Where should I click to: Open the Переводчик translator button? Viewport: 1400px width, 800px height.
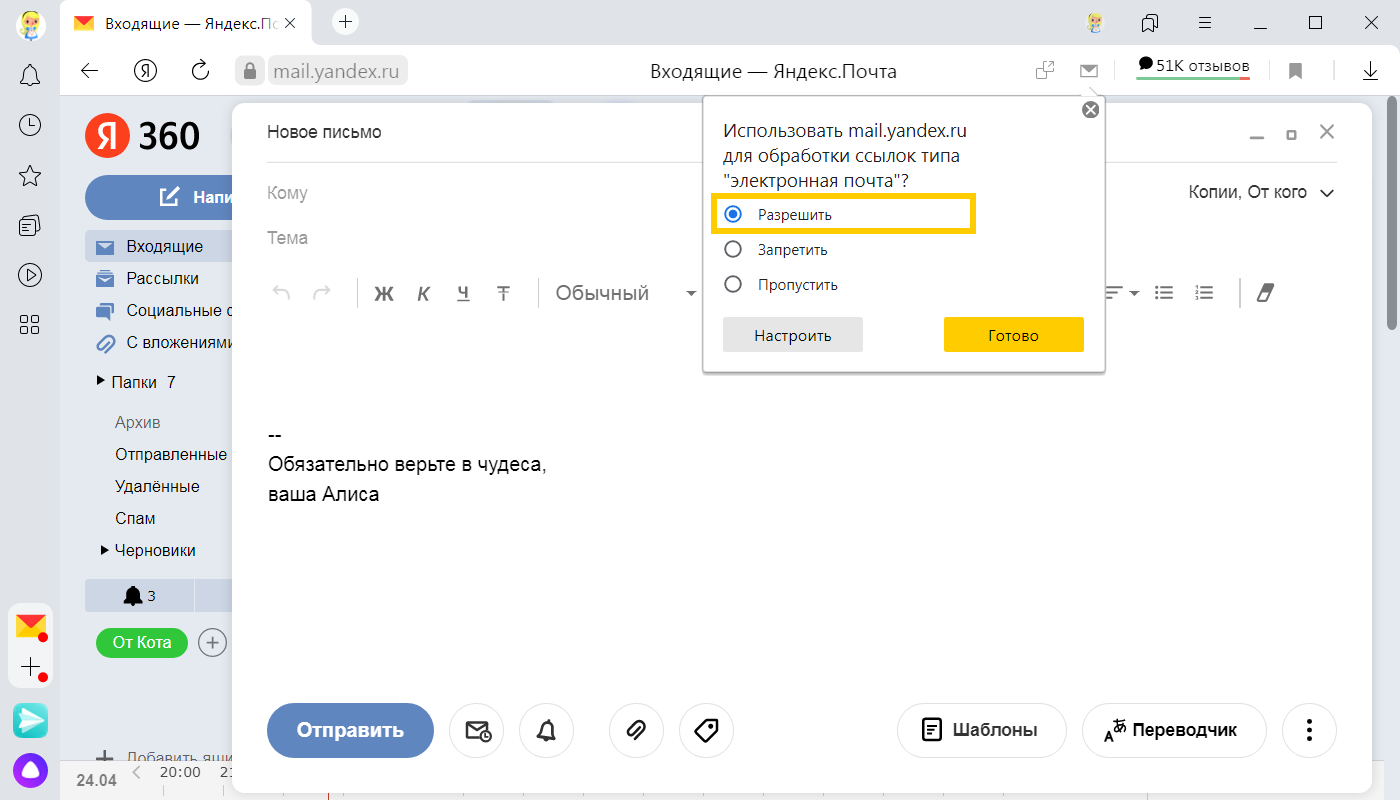click(x=1174, y=730)
